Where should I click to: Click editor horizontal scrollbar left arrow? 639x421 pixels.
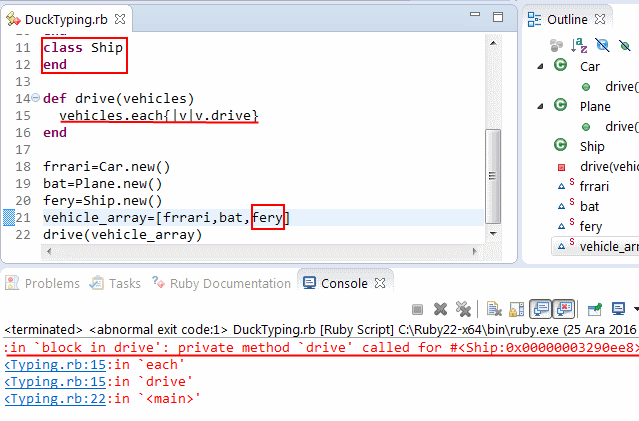49,251
